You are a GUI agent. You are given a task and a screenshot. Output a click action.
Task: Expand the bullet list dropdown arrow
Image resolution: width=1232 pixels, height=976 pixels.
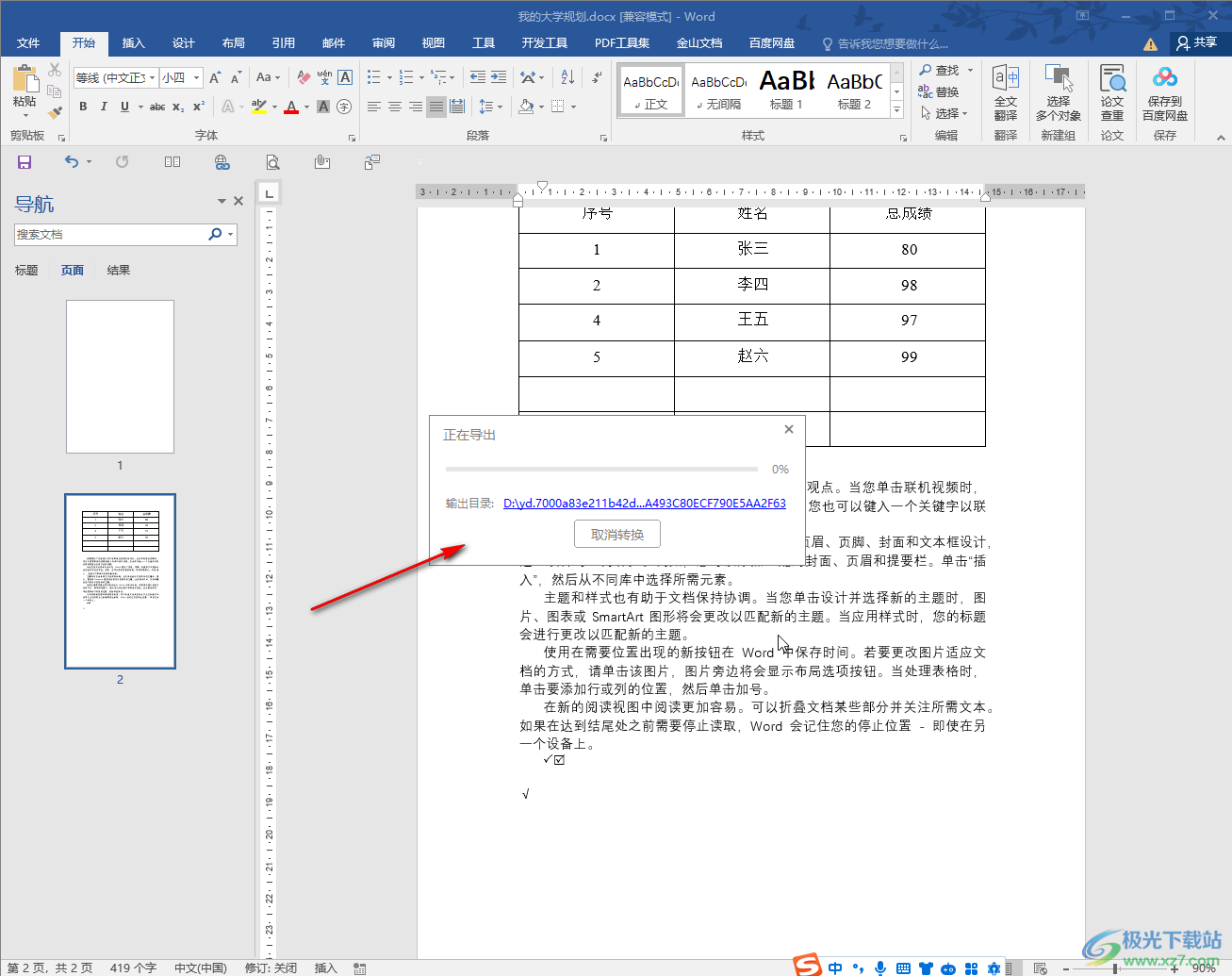point(390,78)
